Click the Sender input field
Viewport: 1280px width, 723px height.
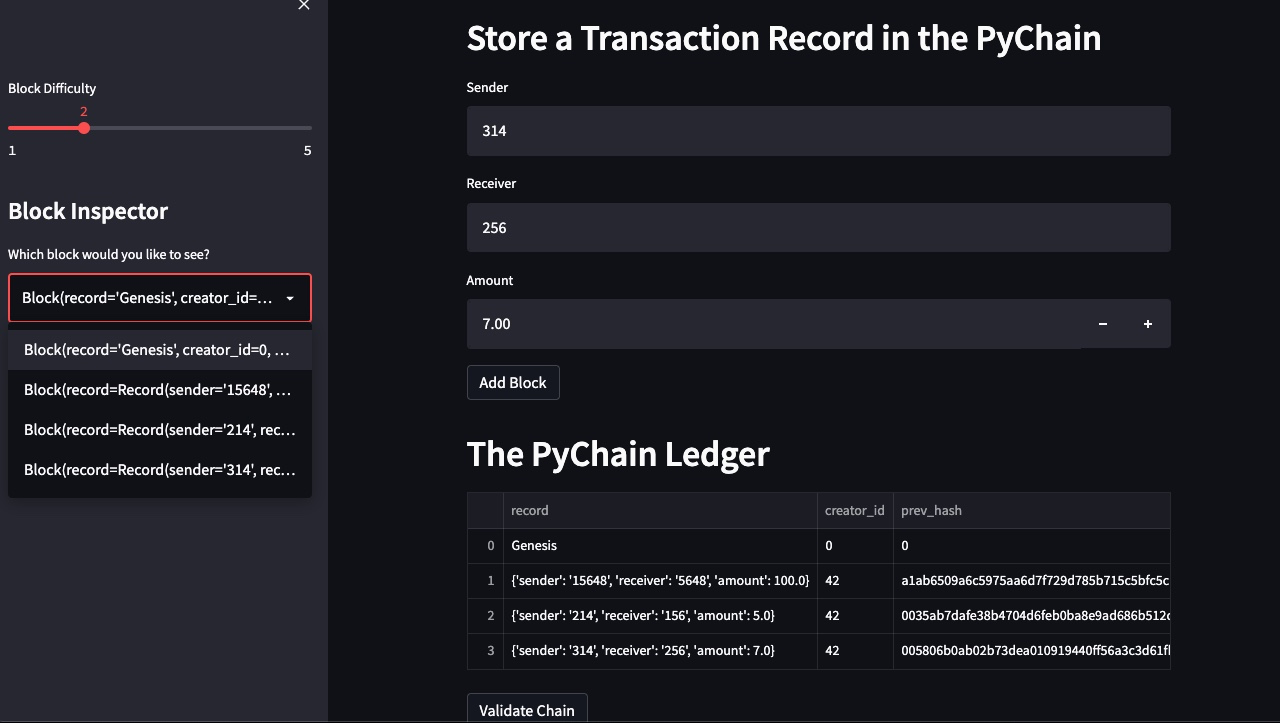(818, 131)
